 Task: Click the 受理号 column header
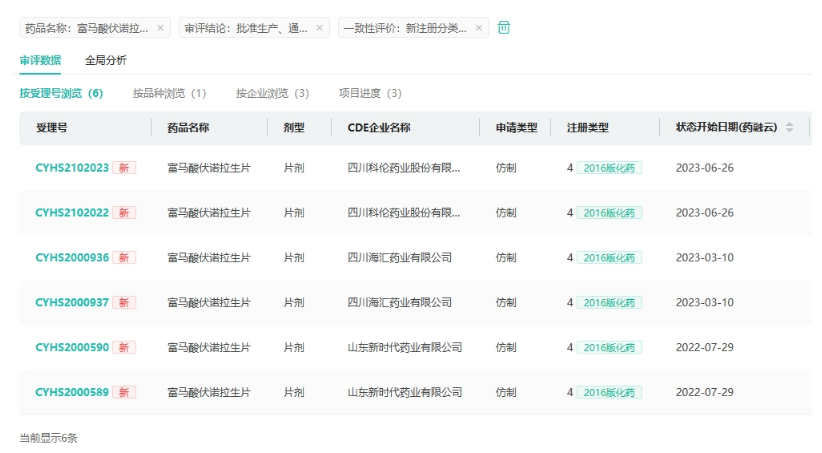(52, 128)
